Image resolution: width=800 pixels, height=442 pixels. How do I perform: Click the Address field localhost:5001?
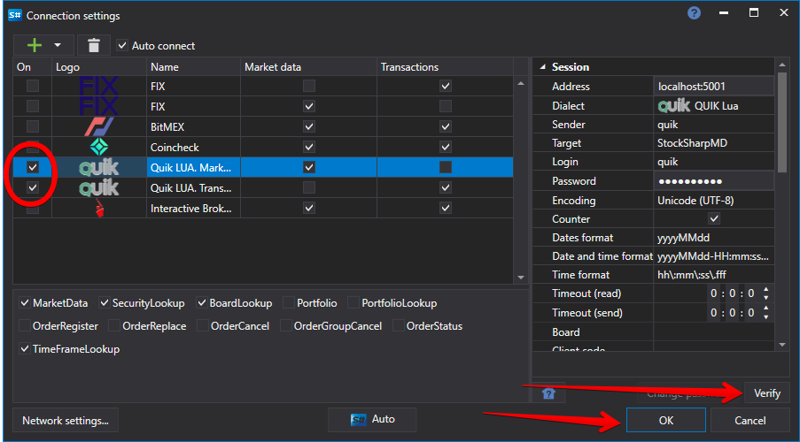pyautogui.click(x=714, y=86)
